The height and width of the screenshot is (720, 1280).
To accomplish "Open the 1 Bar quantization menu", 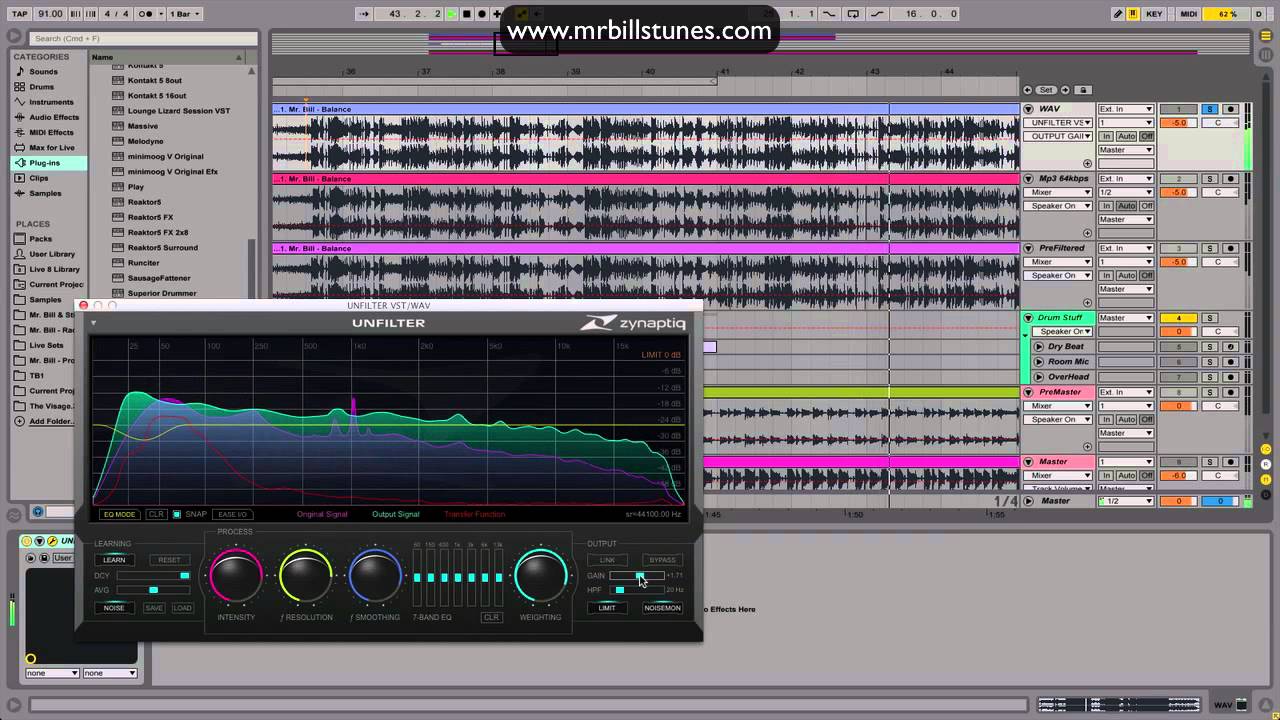I will click(x=184, y=14).
